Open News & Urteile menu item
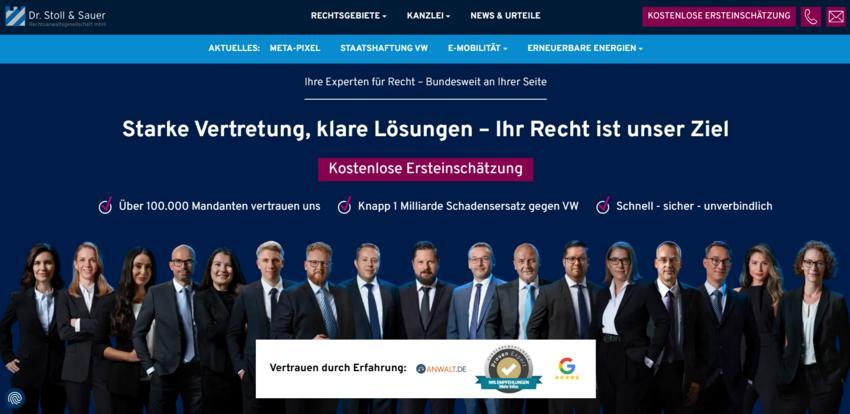 [505, 16]
